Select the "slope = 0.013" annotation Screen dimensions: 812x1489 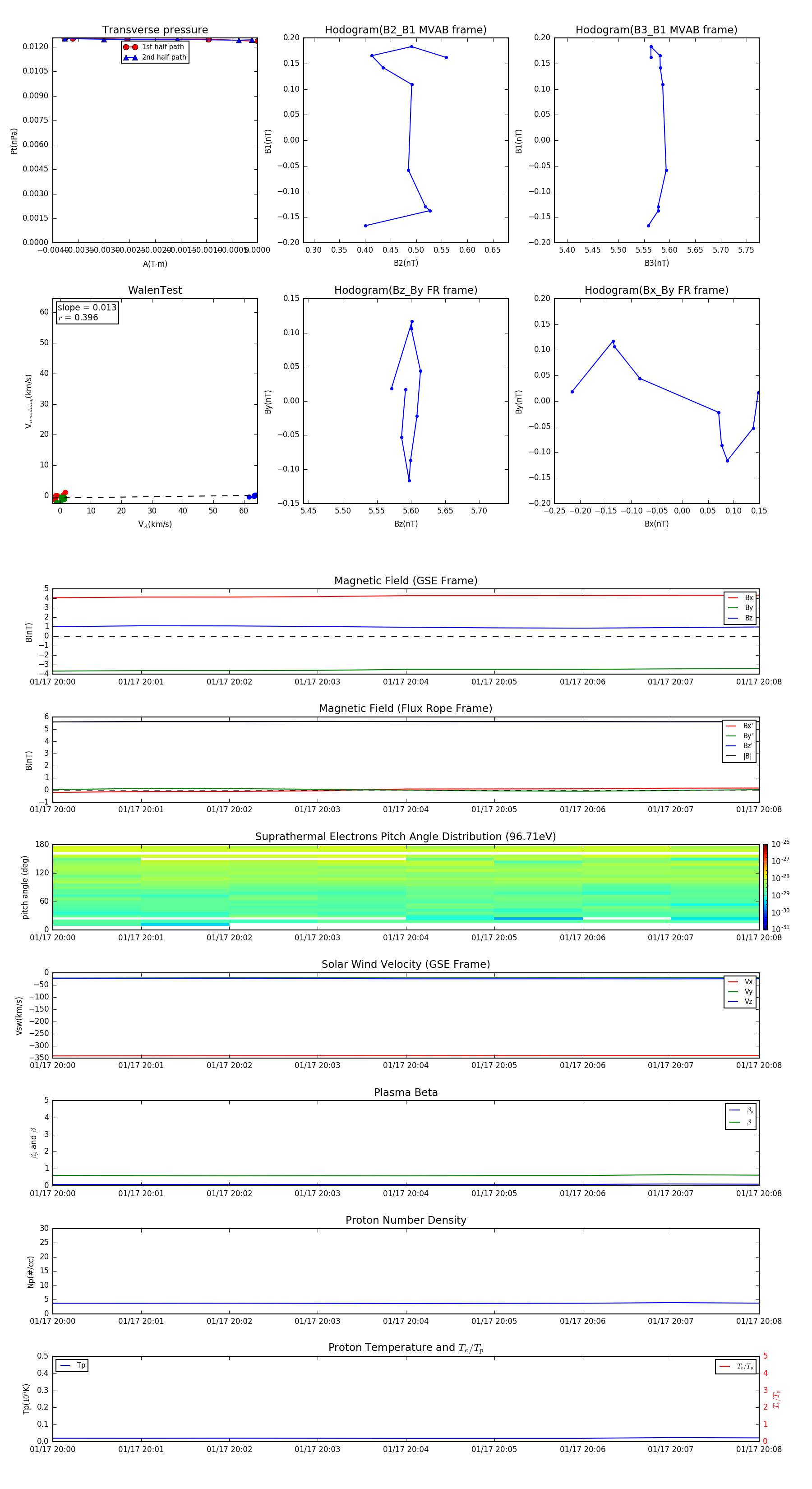[x=87, y=308]
